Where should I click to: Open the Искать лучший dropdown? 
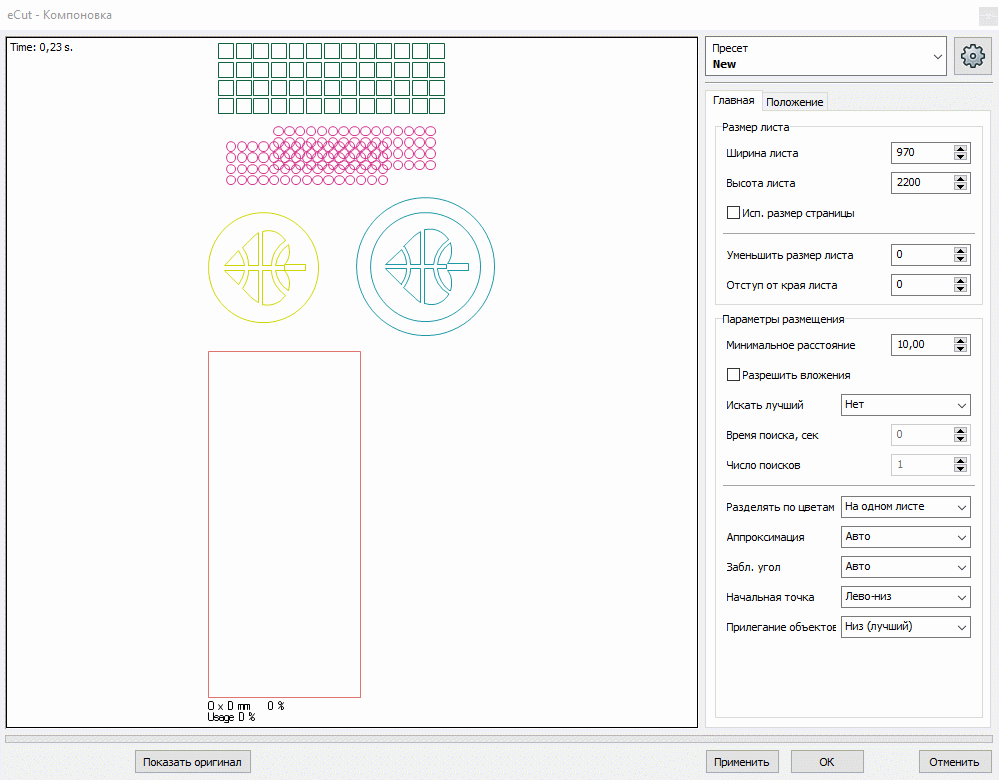[905, 405]
